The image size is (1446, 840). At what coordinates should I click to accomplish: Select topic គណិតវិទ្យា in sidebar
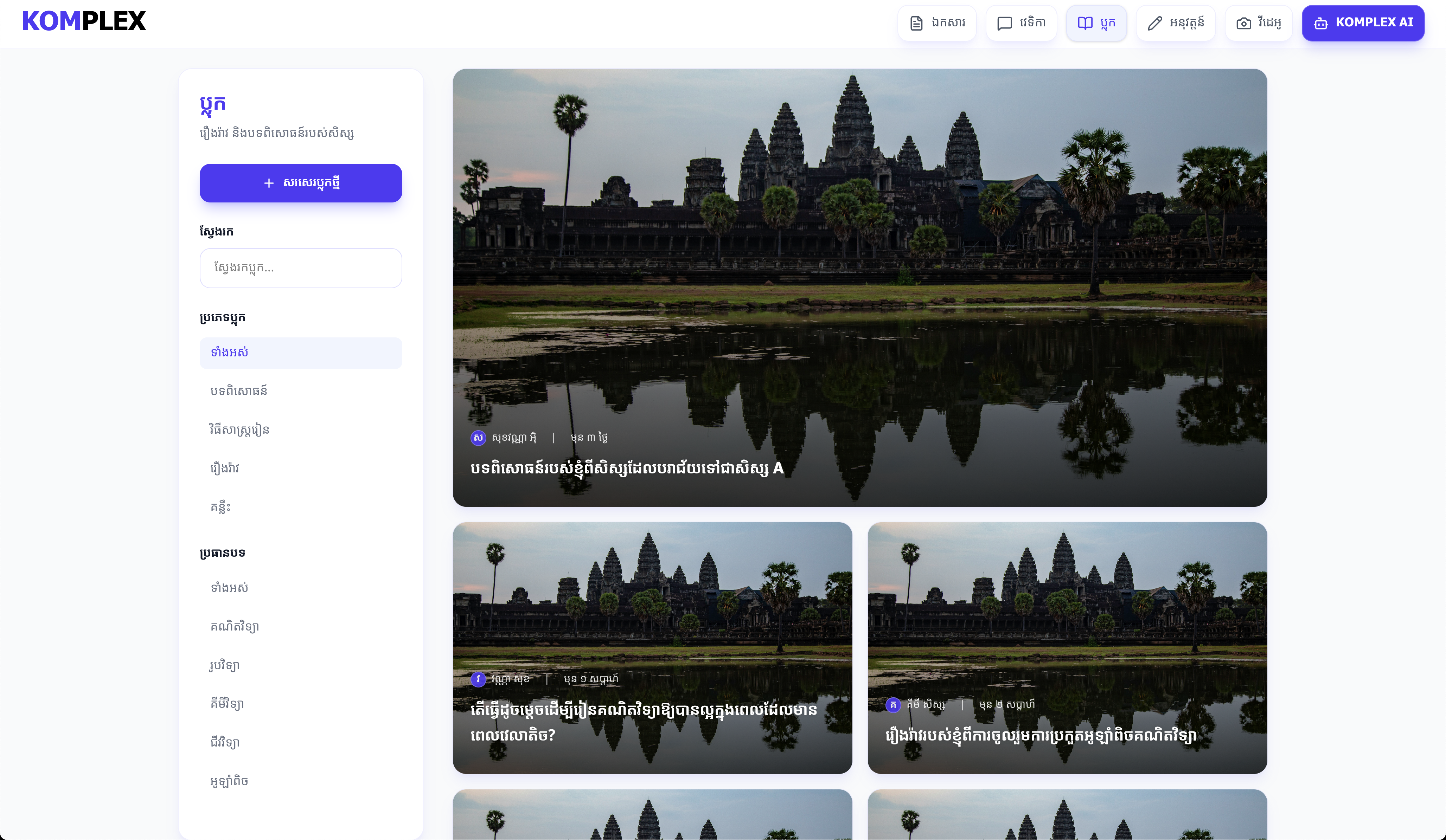(x=234, y=627)
